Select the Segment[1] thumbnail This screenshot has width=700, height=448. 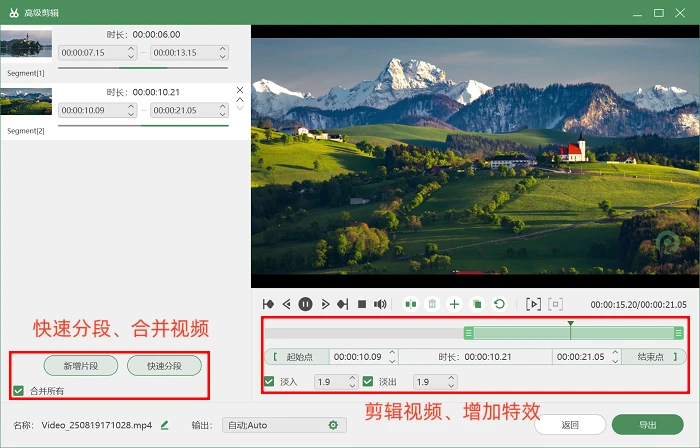click(26, 43)
